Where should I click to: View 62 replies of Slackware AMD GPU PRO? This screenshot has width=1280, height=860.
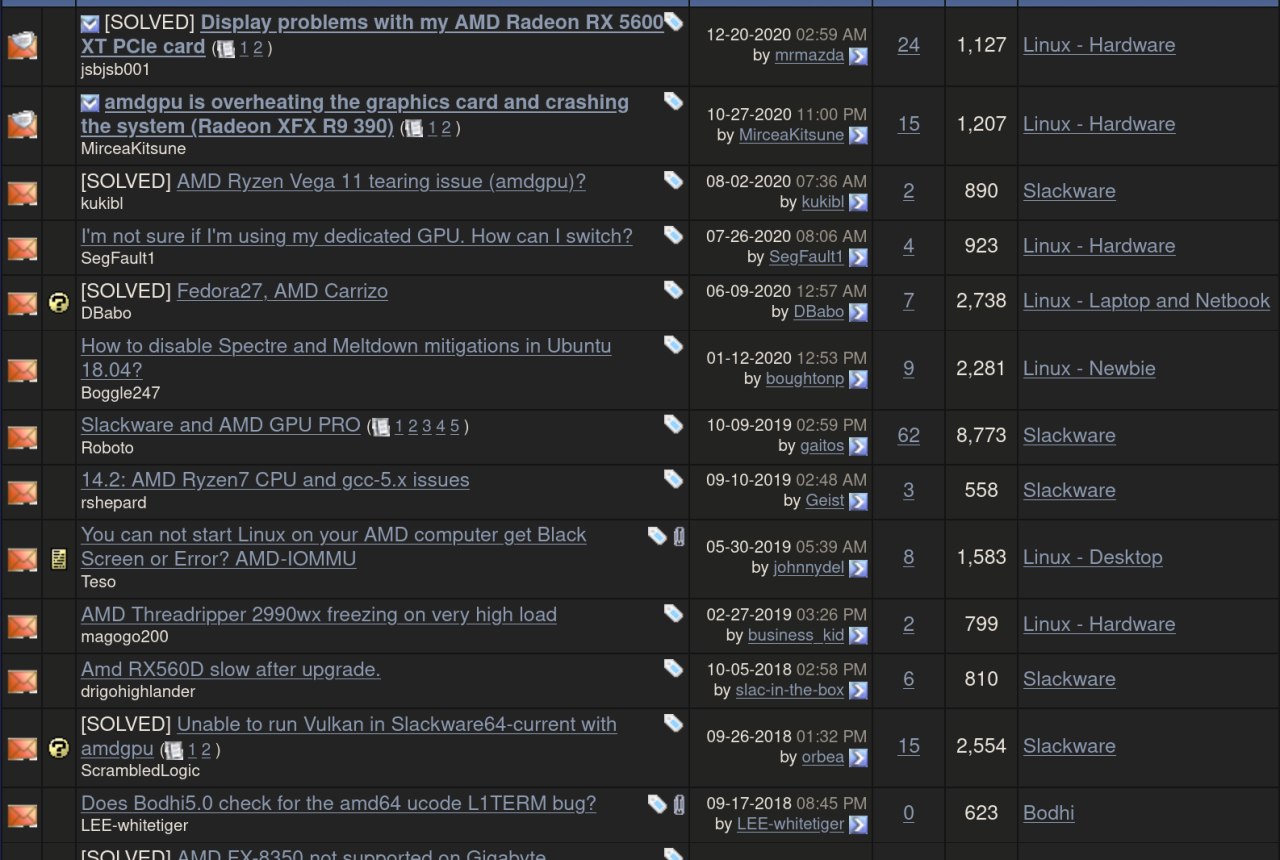pyautogui.click(x=908, y=435)
